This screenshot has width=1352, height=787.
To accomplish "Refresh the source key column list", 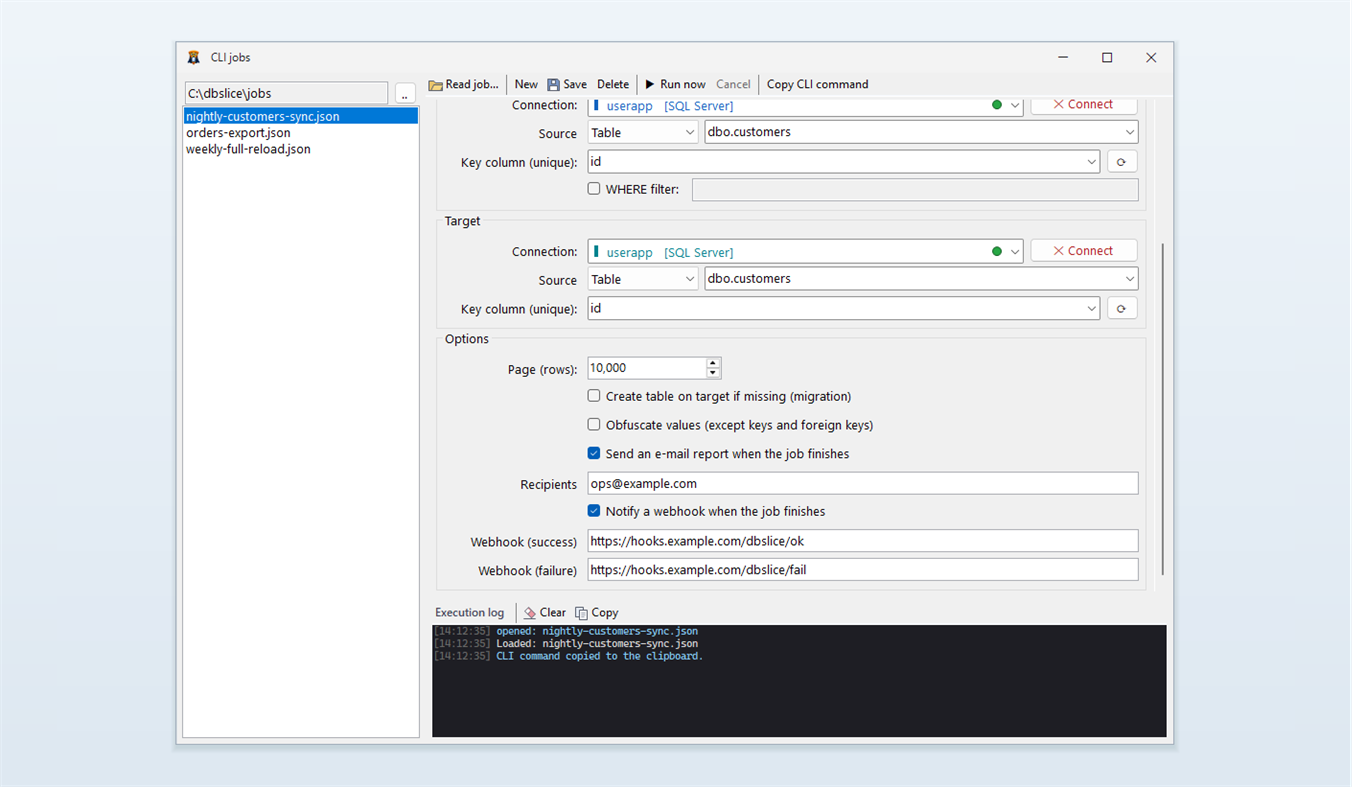I will (x=1122, y=161).
